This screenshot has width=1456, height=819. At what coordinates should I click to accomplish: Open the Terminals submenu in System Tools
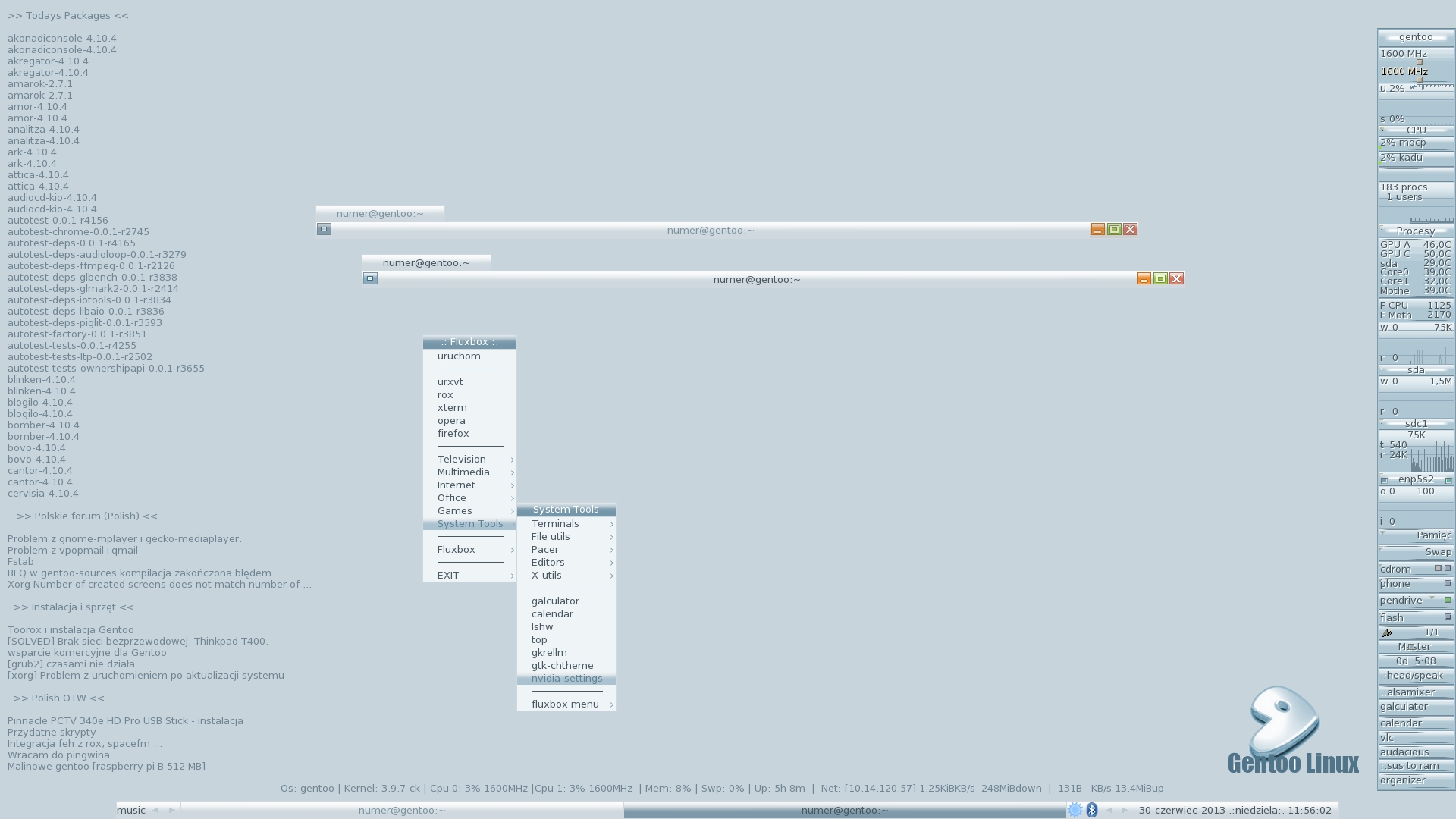566,523
